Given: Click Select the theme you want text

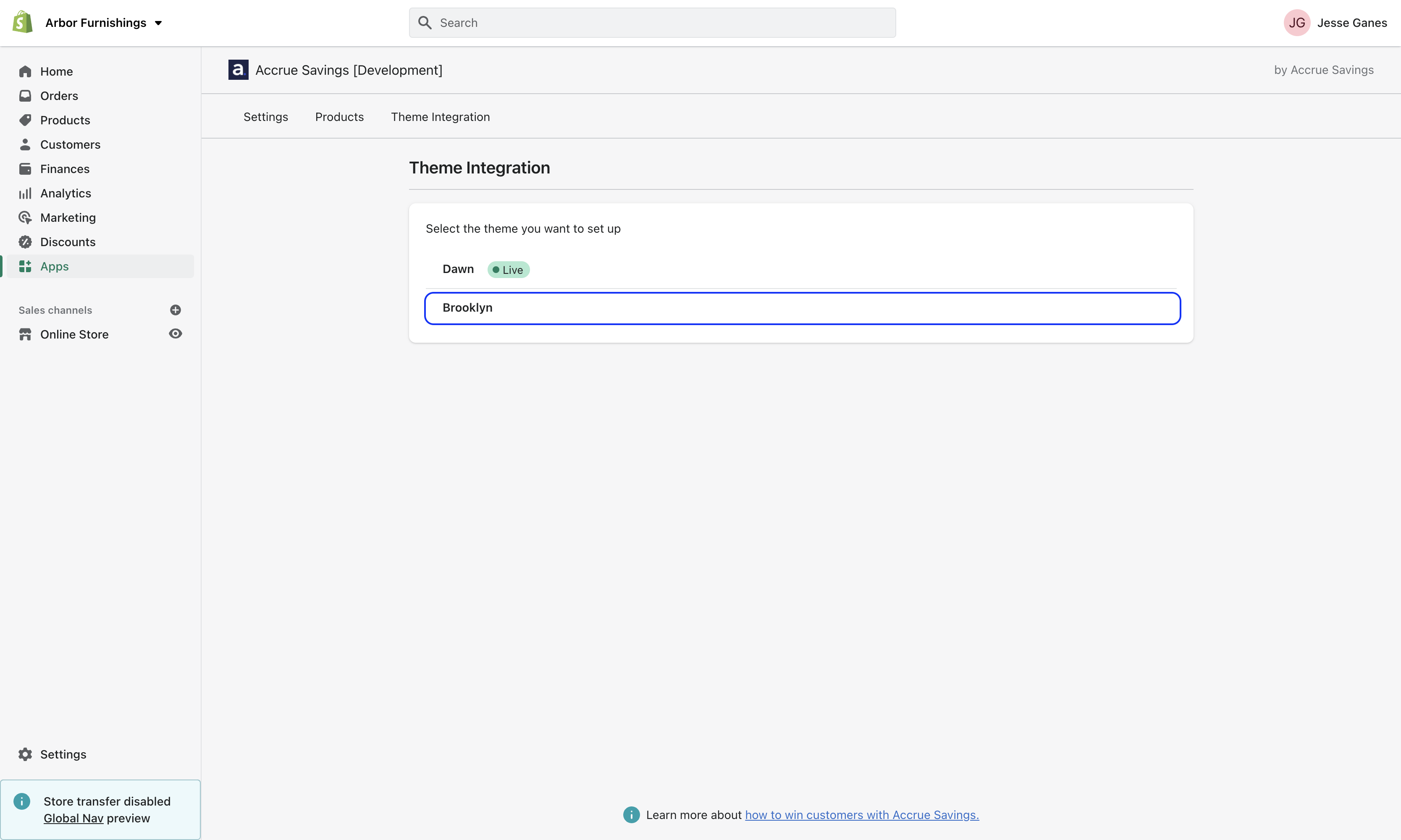Looking at the screenshot, I should 523,228.
